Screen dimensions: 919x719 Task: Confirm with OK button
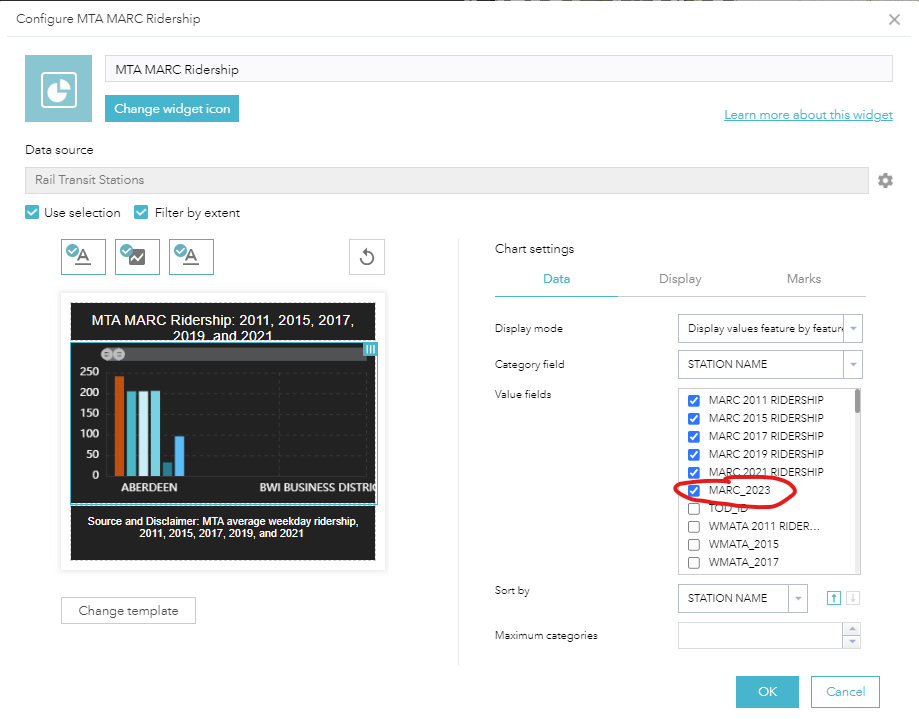pos(767,691)
